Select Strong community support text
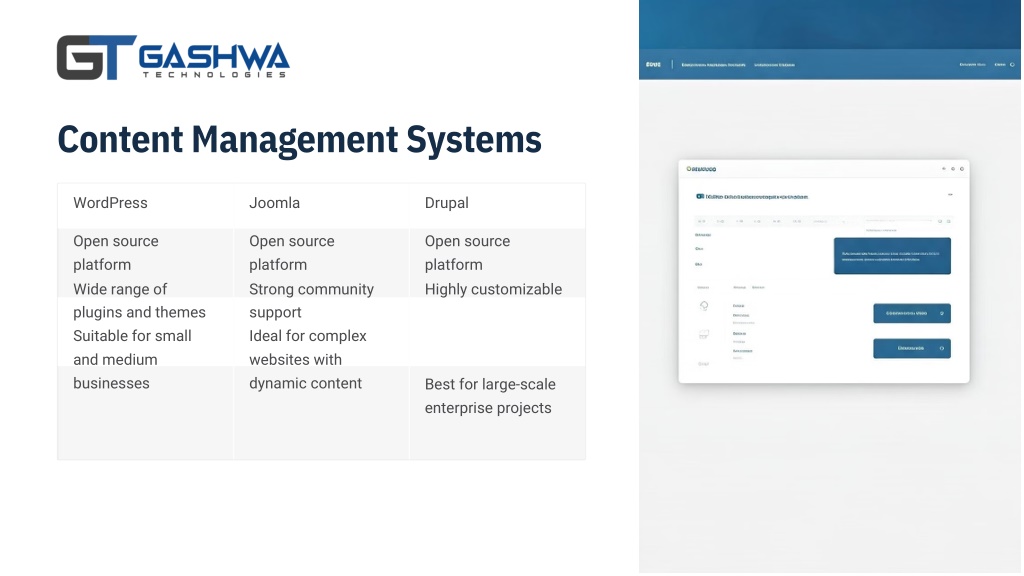 pos(312,300)
